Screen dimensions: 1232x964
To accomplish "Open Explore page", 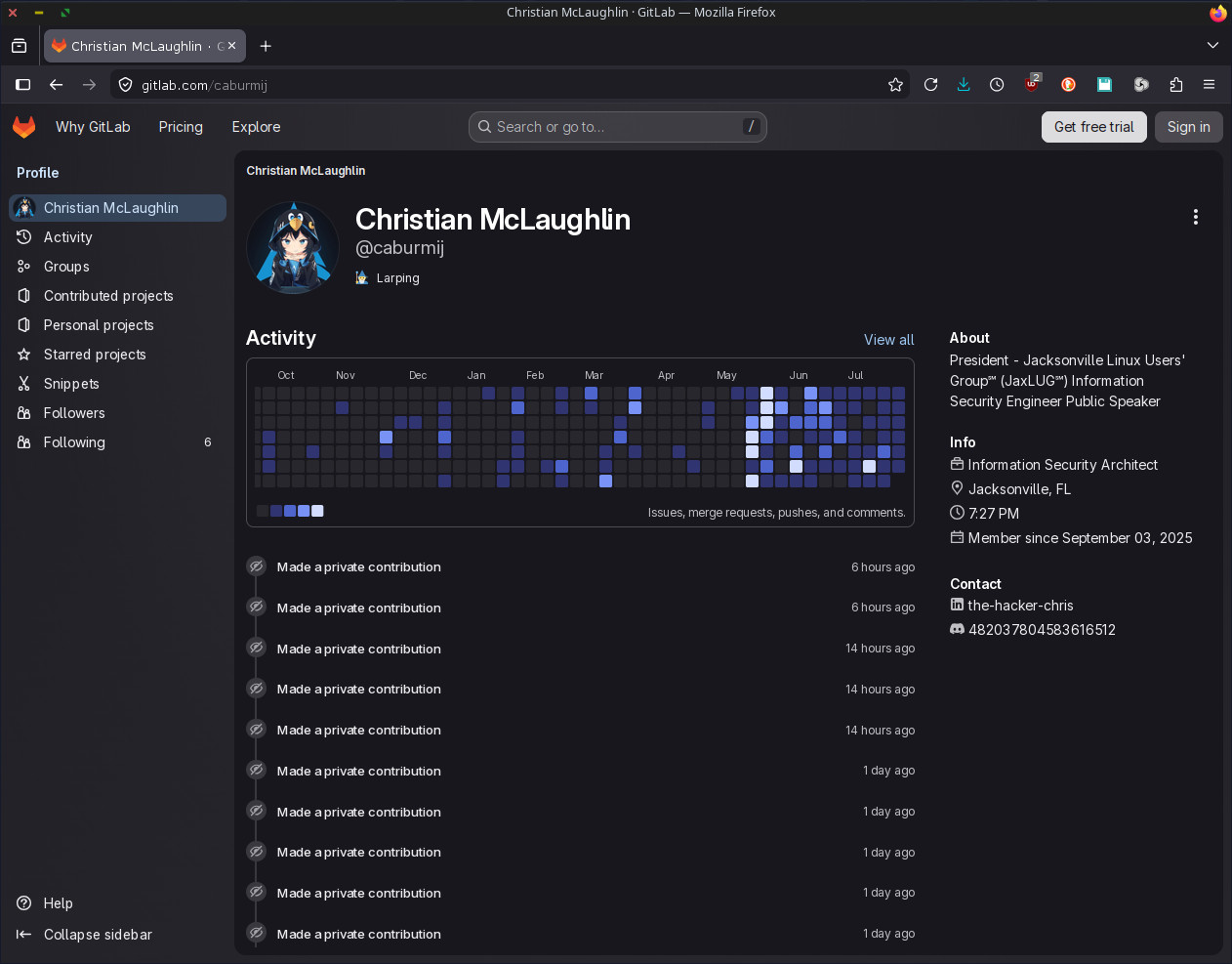I will tap(256, 127).
